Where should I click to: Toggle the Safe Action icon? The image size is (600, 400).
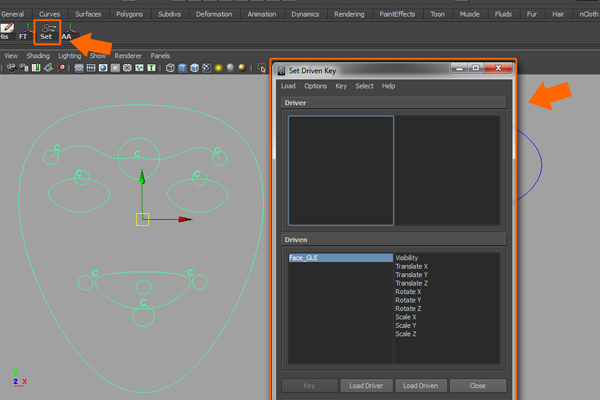click(x=139, y=68)
